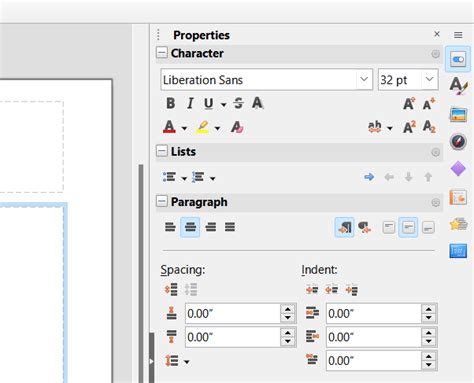
Task: Open Lists section more options
Action: pyautogui.click(x=435, y=152)
